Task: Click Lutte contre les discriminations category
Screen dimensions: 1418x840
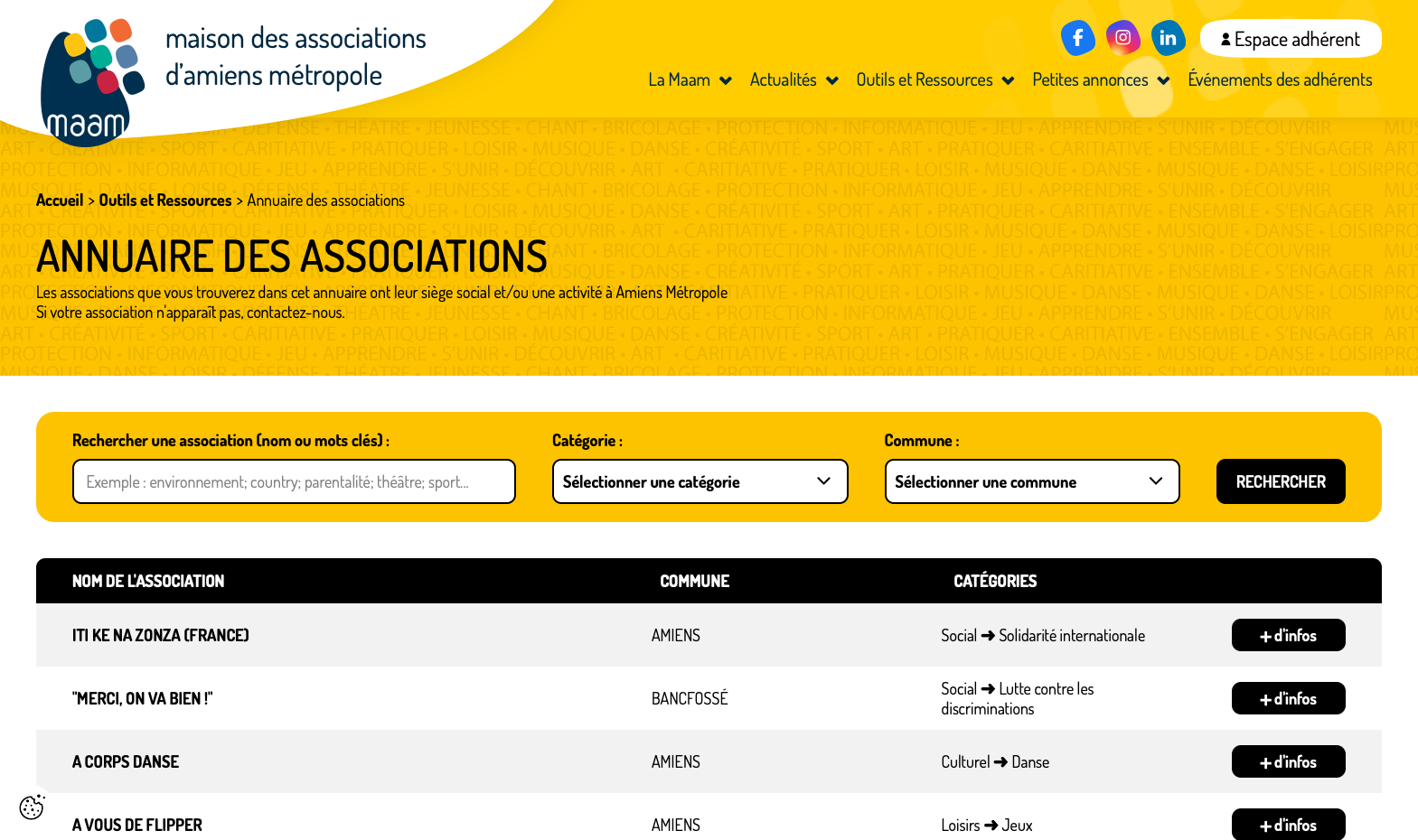Action: click(x=1018, y=699)
